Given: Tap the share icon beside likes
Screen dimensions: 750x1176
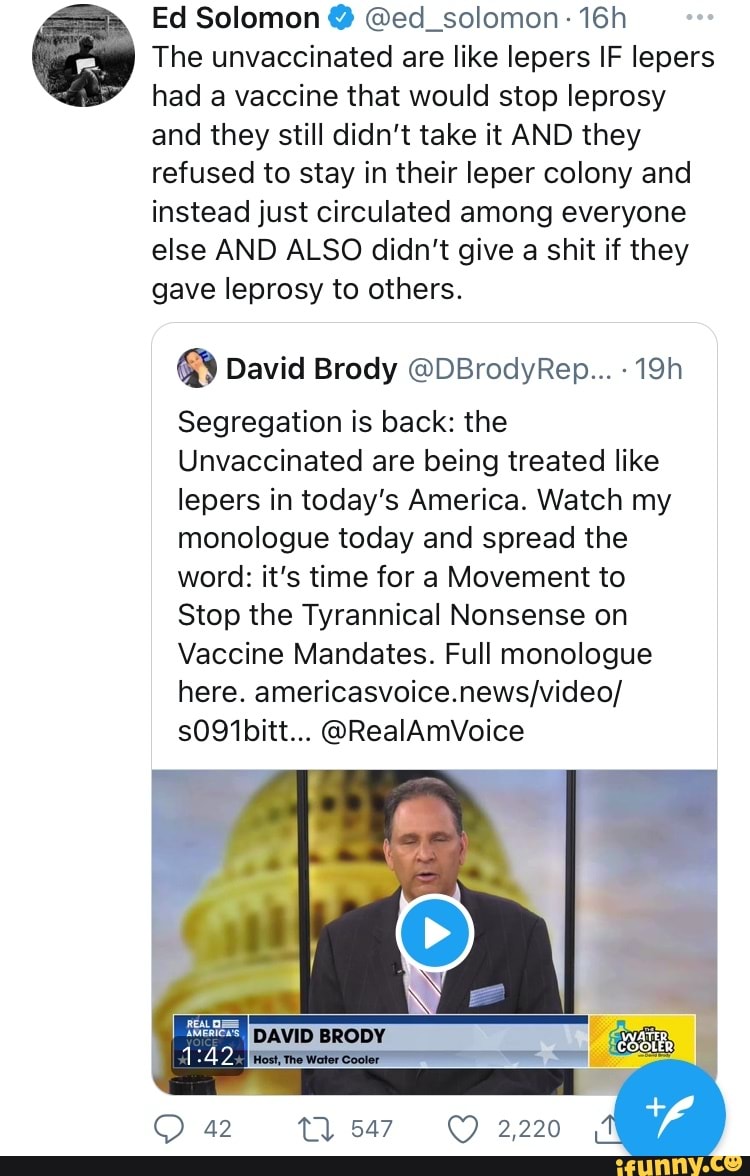Looking at the screenshot, I should point(600,1129).
